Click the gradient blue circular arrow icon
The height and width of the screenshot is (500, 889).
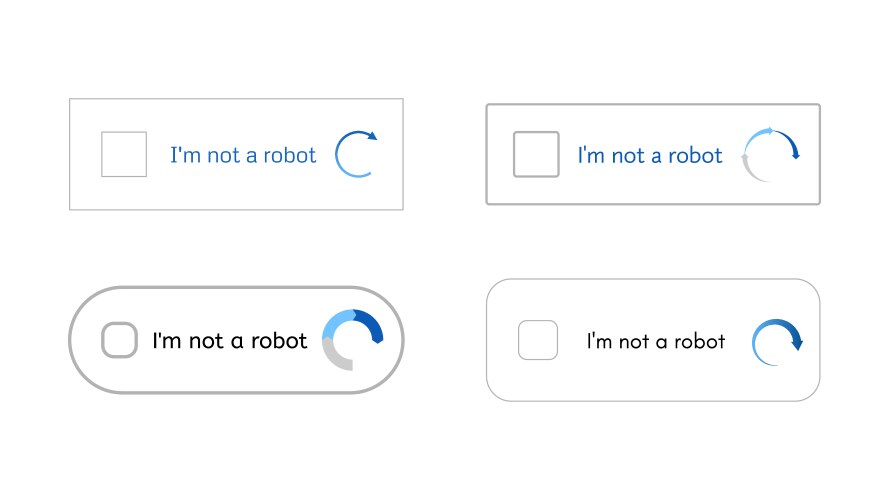[777, 341]
